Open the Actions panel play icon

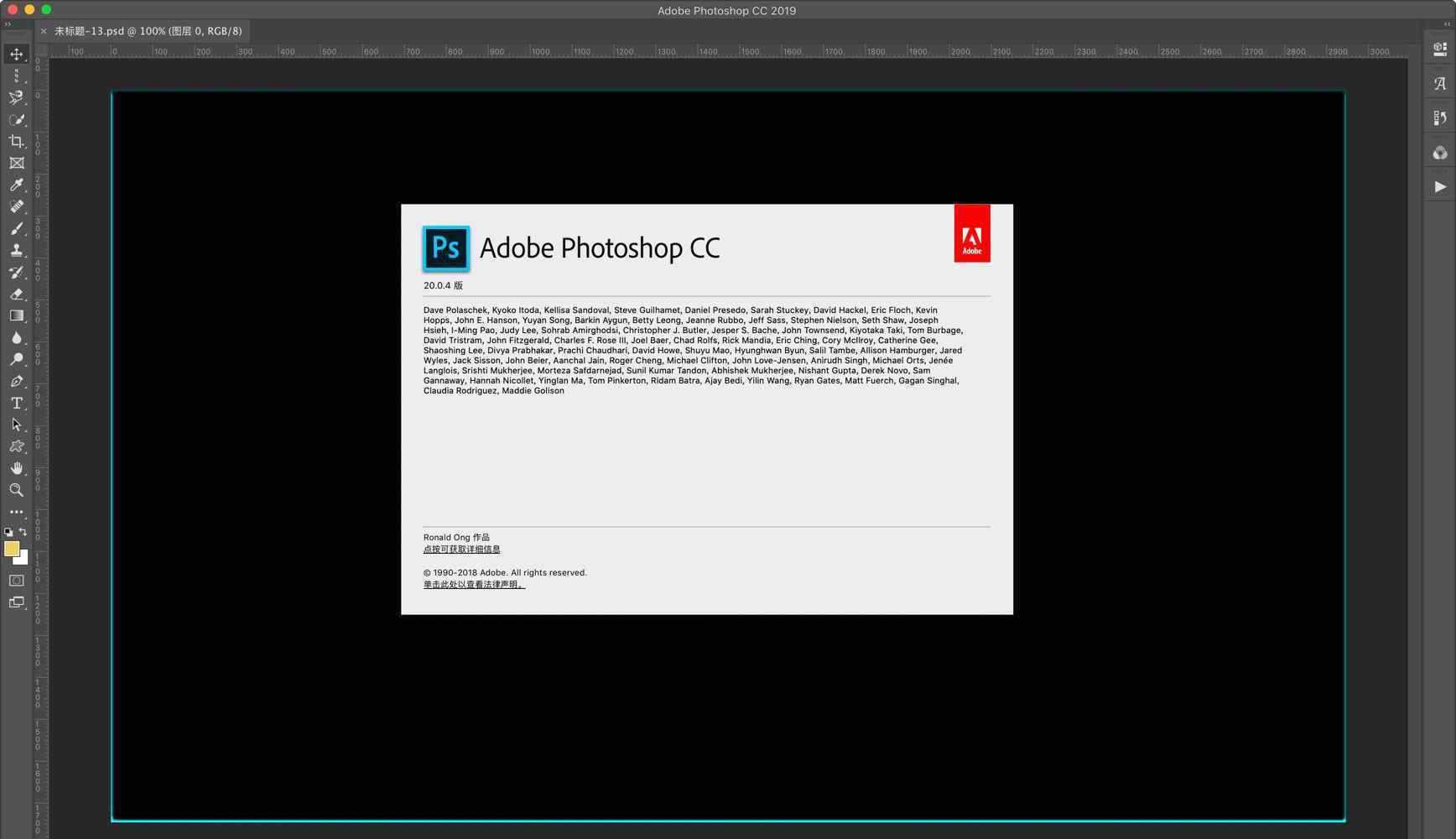[x=1439, y=187]
